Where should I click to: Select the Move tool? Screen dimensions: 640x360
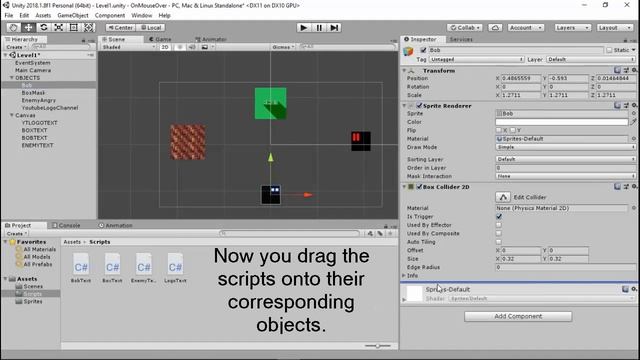tap(28, 27)
